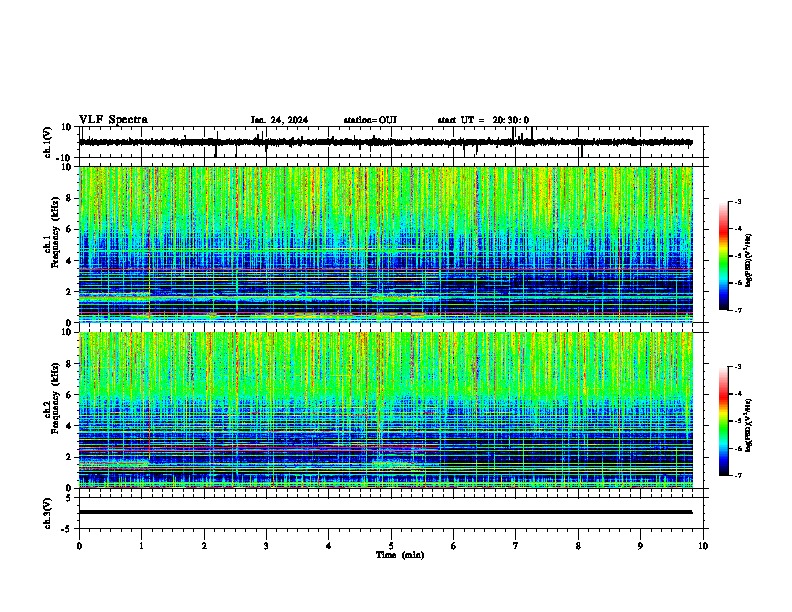Click time axis tick label "6"

point(454,546)
